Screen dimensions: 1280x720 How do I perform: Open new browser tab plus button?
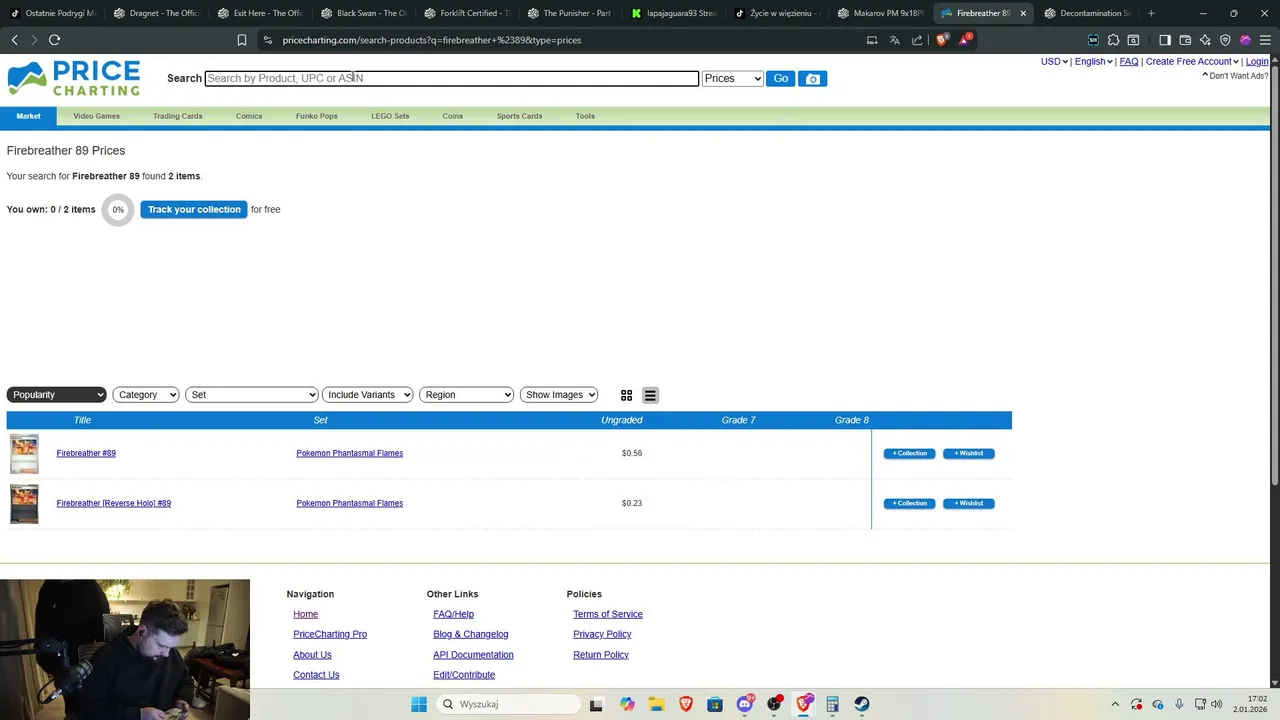point(1151,13)
